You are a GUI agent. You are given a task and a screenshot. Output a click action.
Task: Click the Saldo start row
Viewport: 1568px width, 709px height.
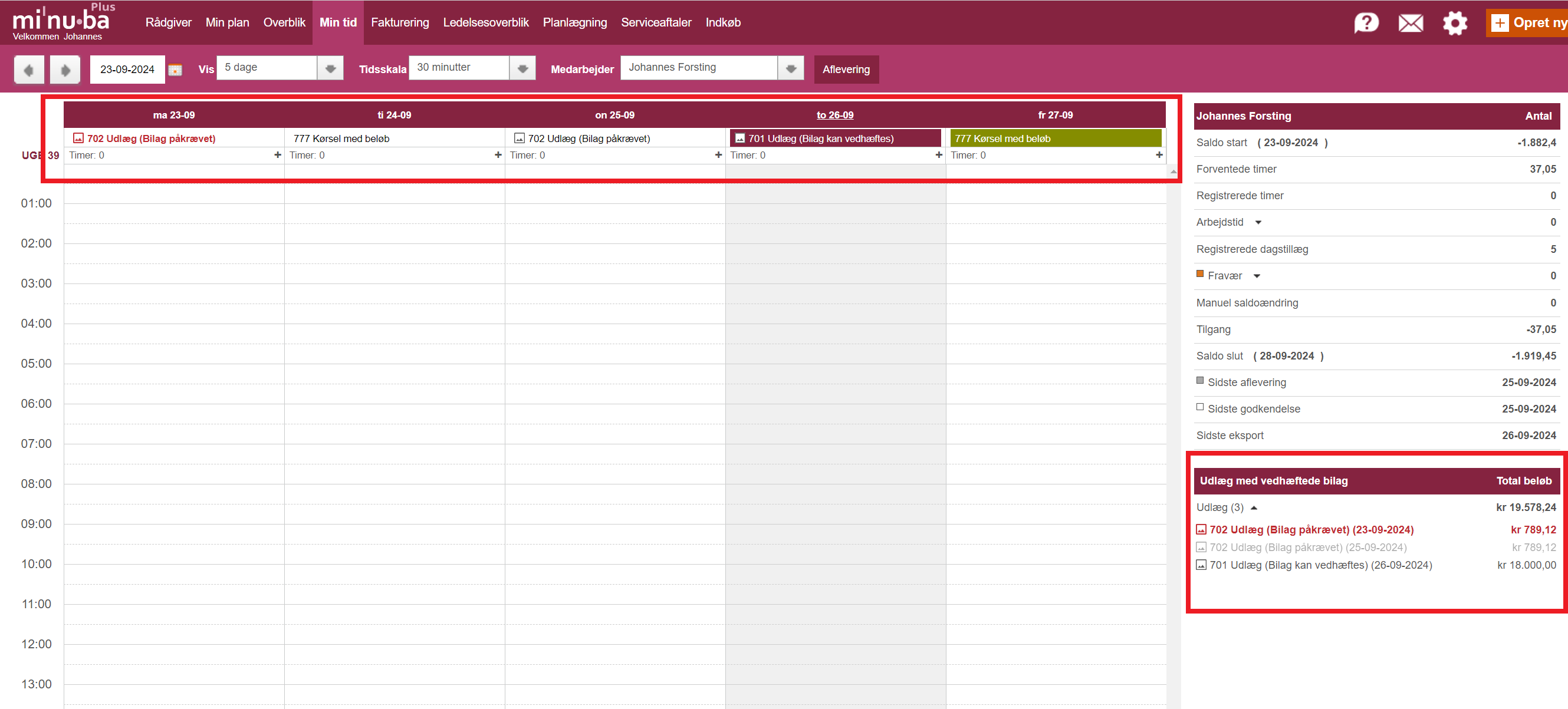[1376, 143]
